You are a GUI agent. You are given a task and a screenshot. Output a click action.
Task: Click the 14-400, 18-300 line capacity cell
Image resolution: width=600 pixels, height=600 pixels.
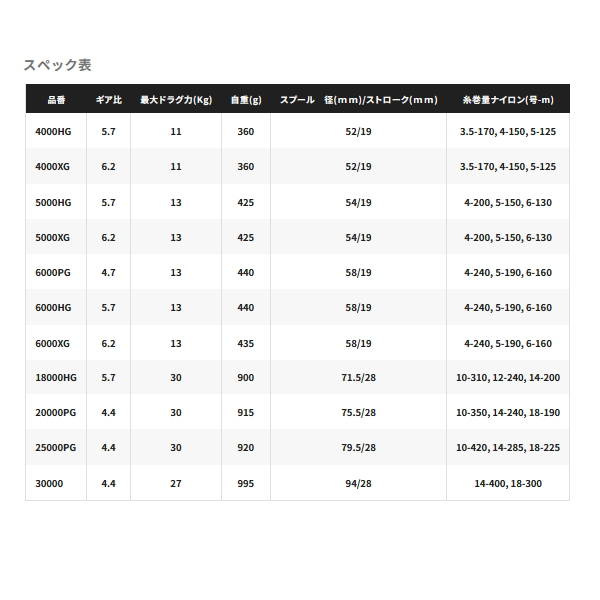(x=507, y=483)
